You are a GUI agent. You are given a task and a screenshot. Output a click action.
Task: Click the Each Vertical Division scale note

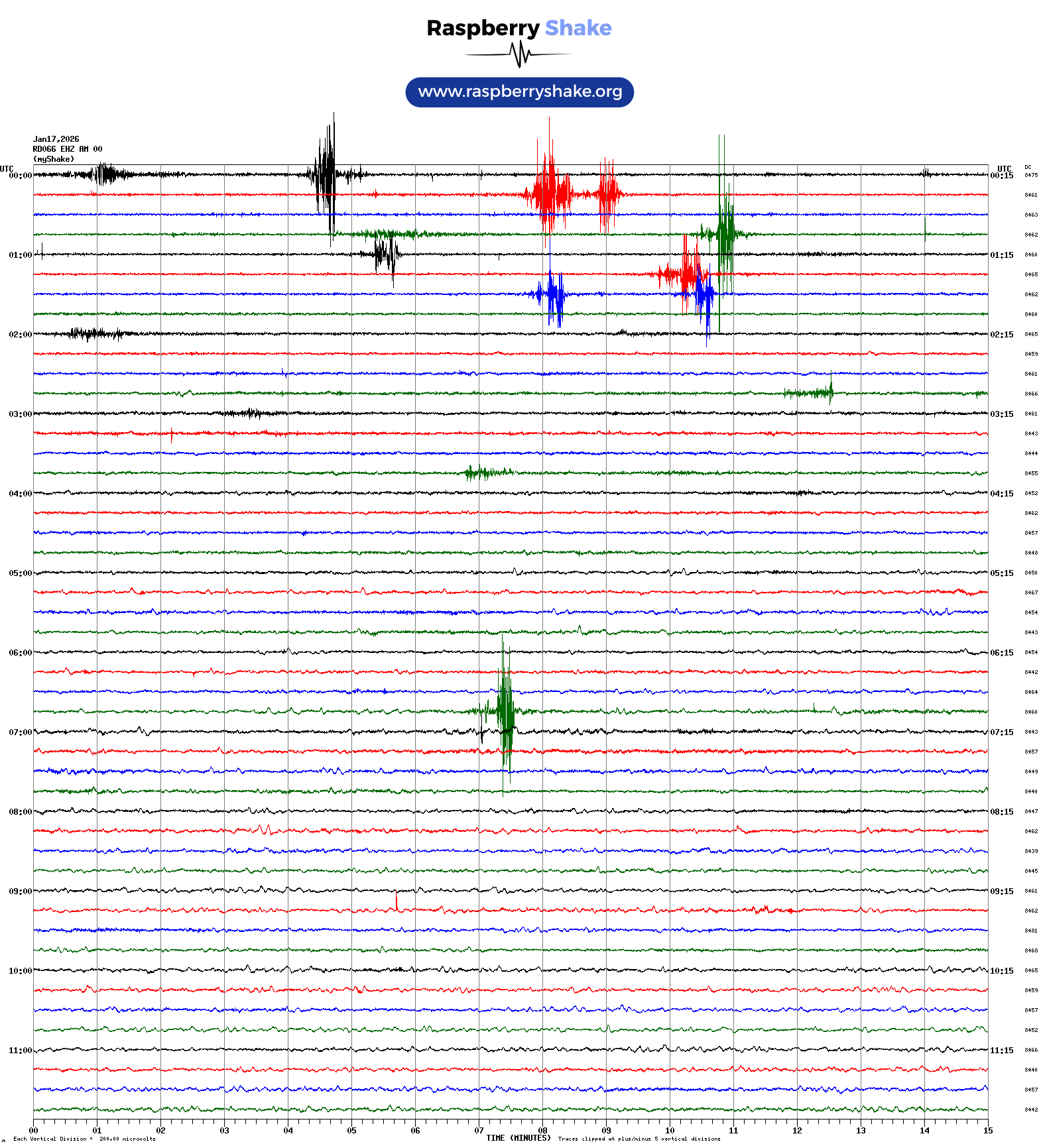[x=84, y=1139]
